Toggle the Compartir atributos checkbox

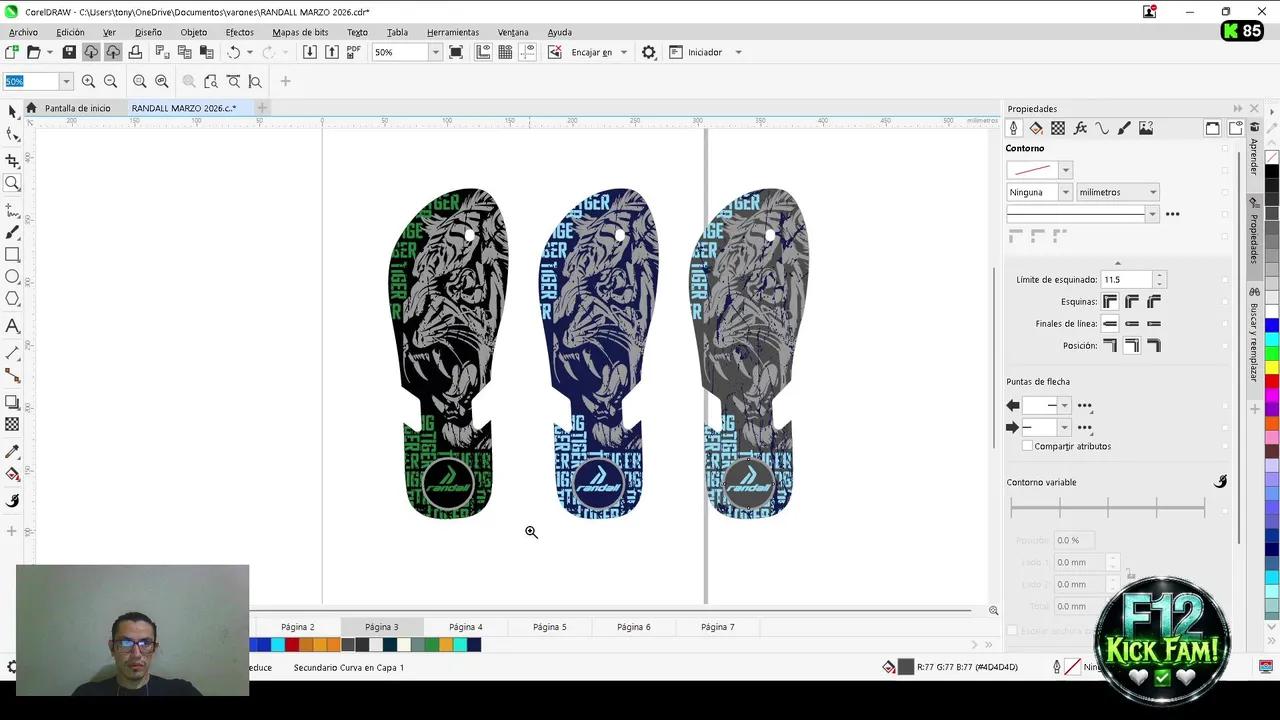pos(1027,446)
